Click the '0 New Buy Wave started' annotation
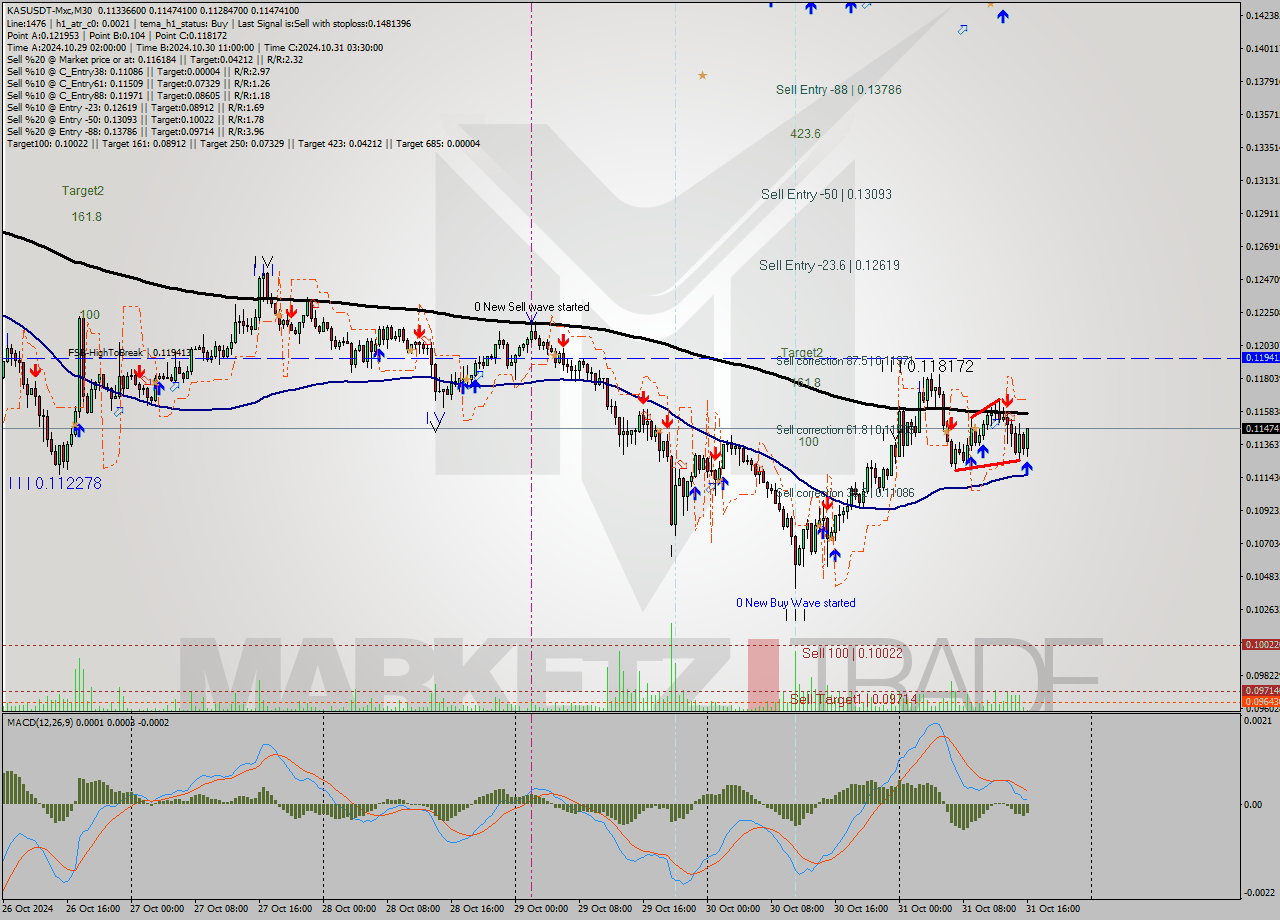Image resolution: width=1280 pixels, height=920 pixels. coord(795,603)
